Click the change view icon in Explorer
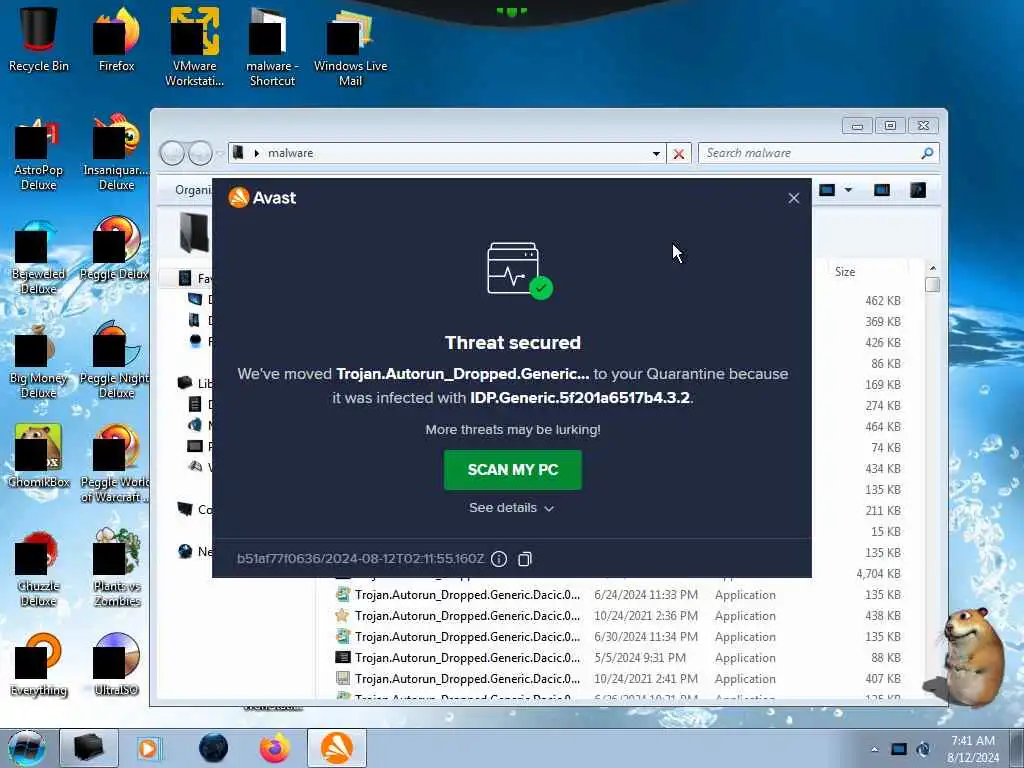1024x768 pixels. (827, 190)
